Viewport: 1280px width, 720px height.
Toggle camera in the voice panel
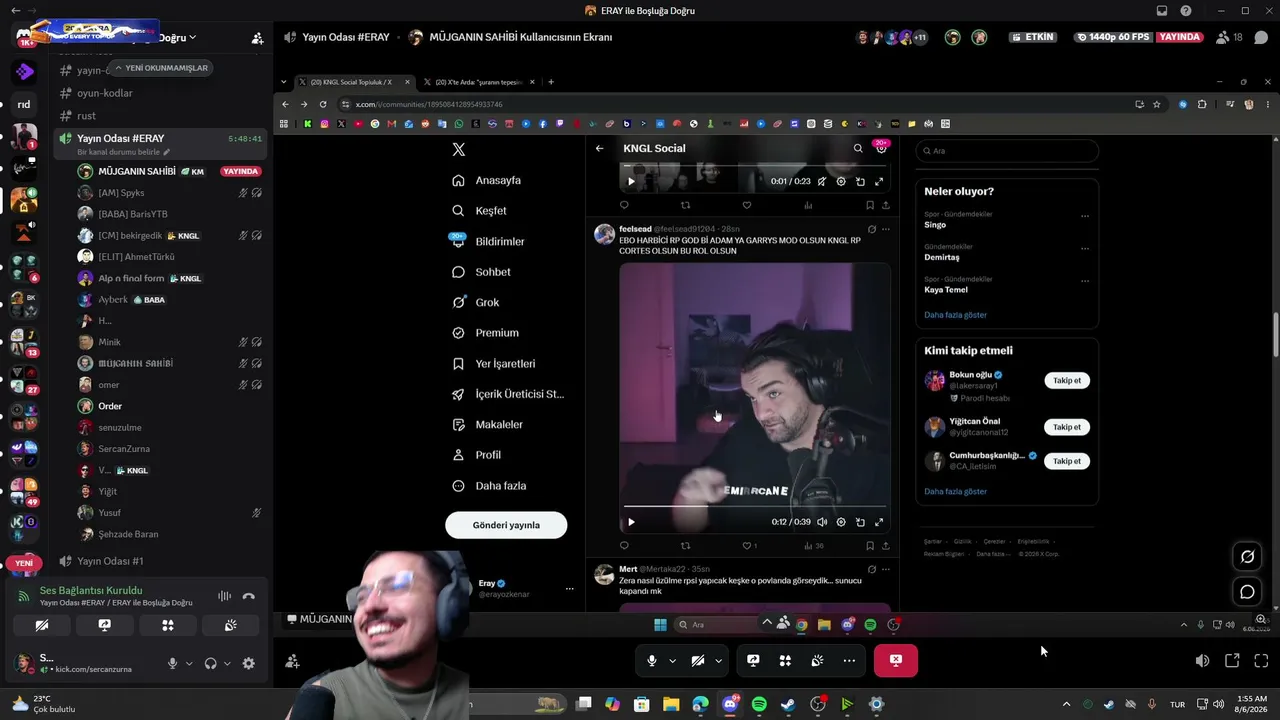(x=42, y=625)
